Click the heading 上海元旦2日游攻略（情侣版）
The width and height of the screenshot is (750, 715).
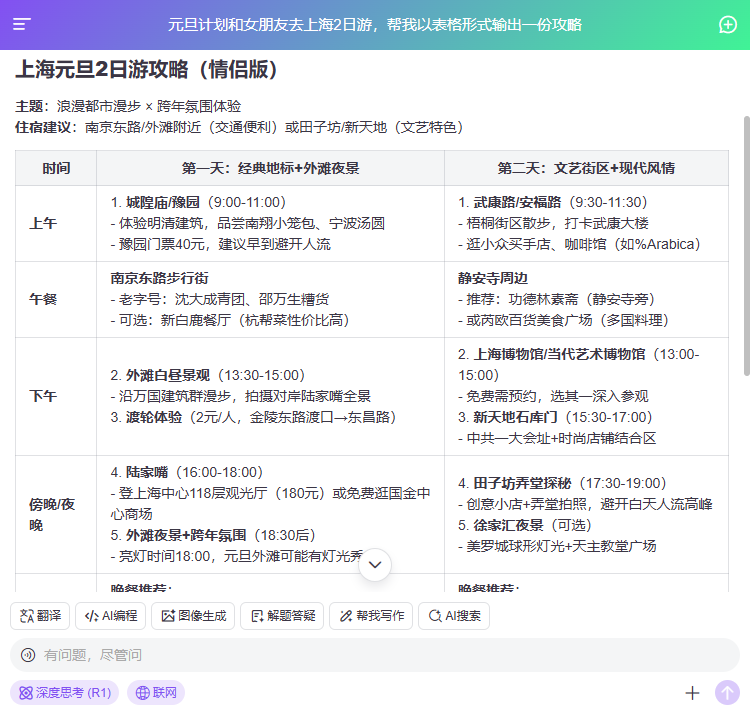click(x=146, y=70)
